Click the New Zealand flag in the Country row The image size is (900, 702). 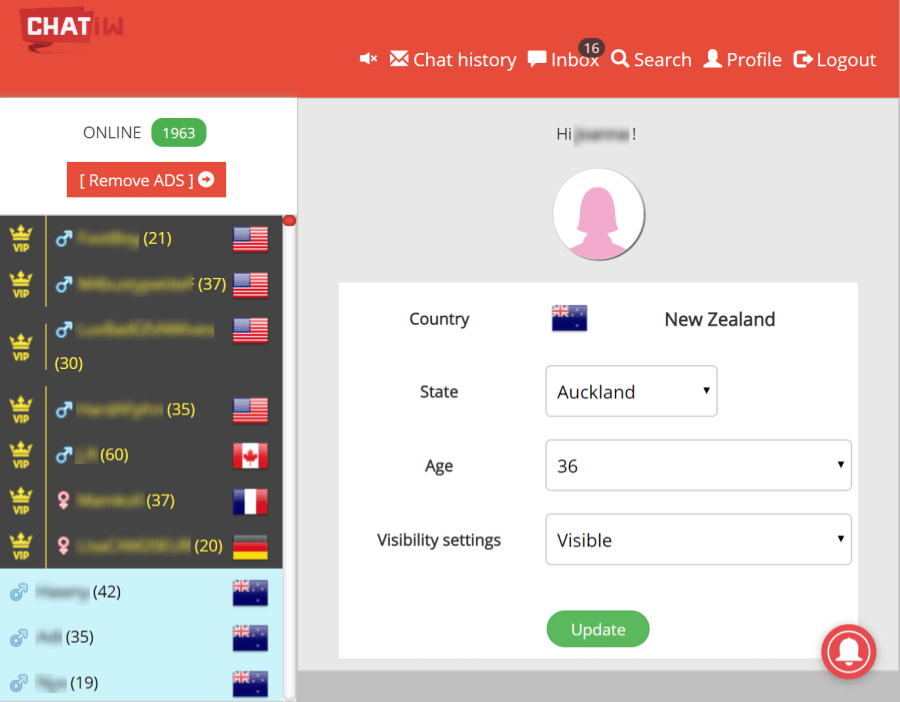[569, 319]
